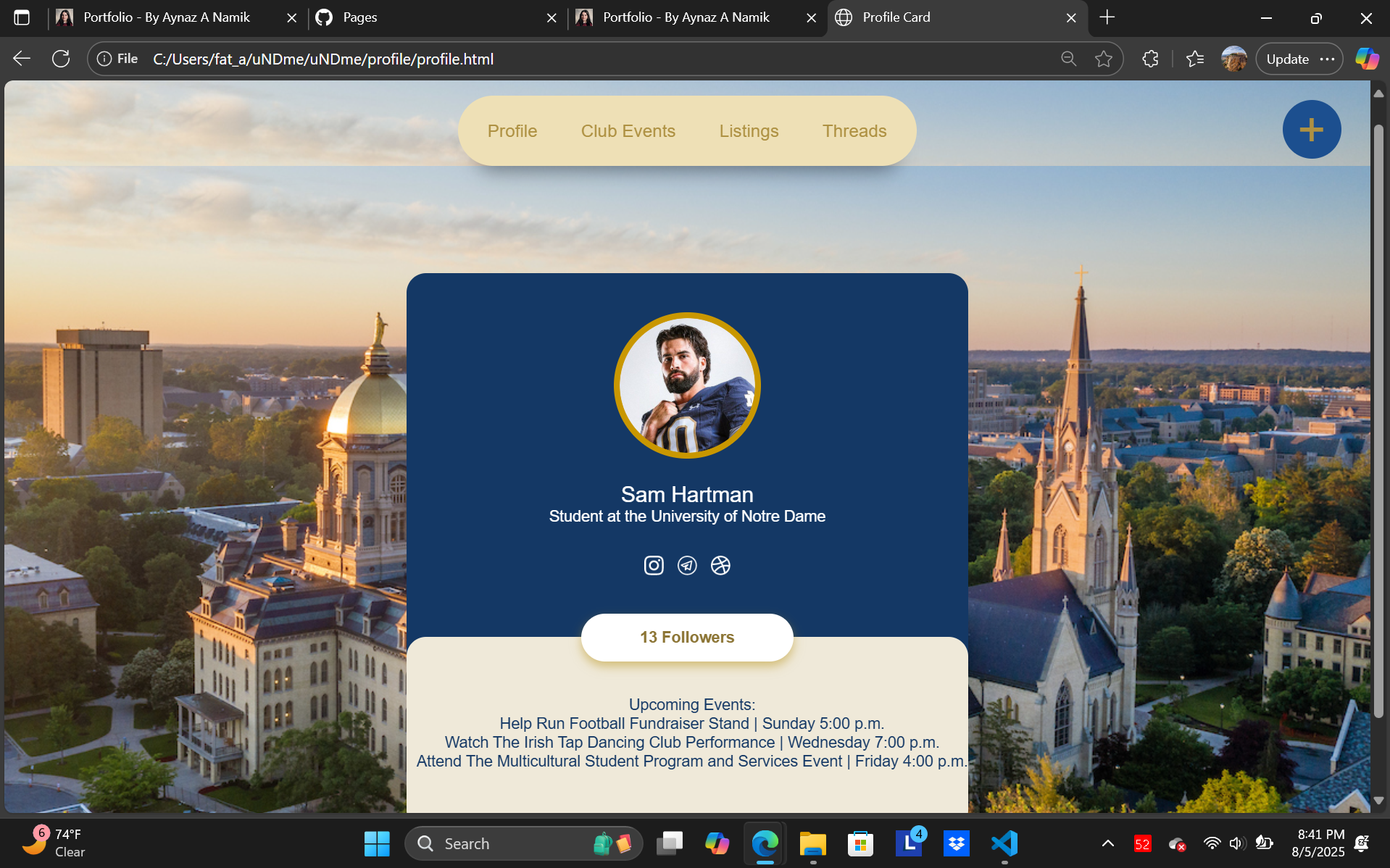The width and height of the screenshot is (1390, 868).
Task: Close the Profile Card tab
Action: [x=1071, y=17]
